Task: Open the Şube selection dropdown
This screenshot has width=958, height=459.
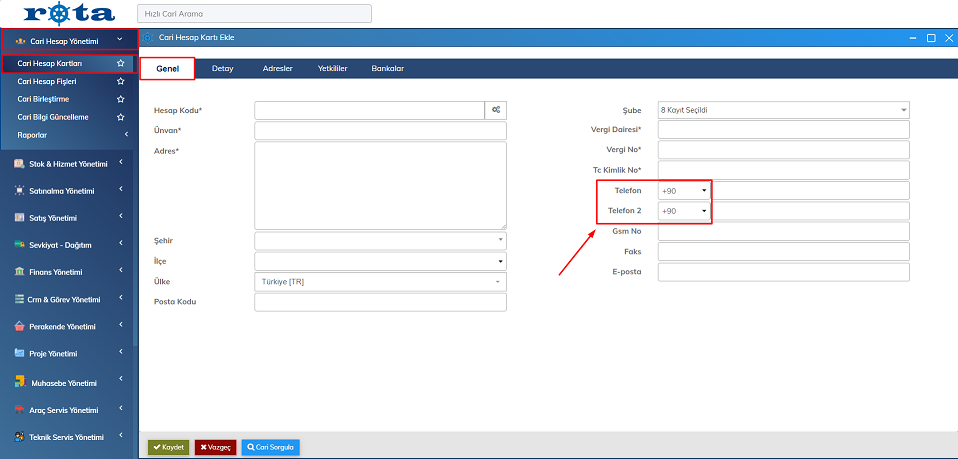Action: (783, 110)
